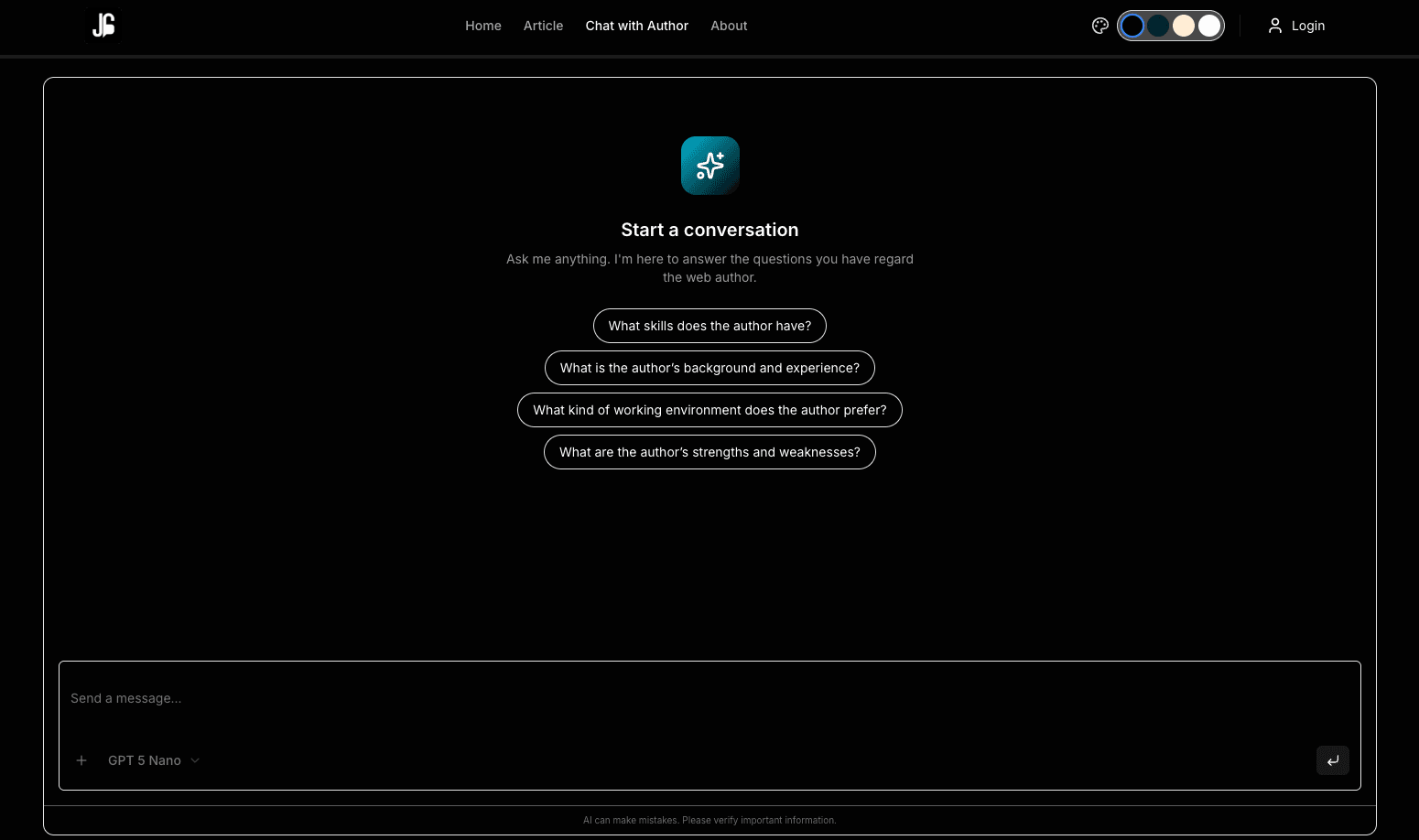Click the plus attachment icon
Screen dimensions: 1419x840
click(81, 760)
